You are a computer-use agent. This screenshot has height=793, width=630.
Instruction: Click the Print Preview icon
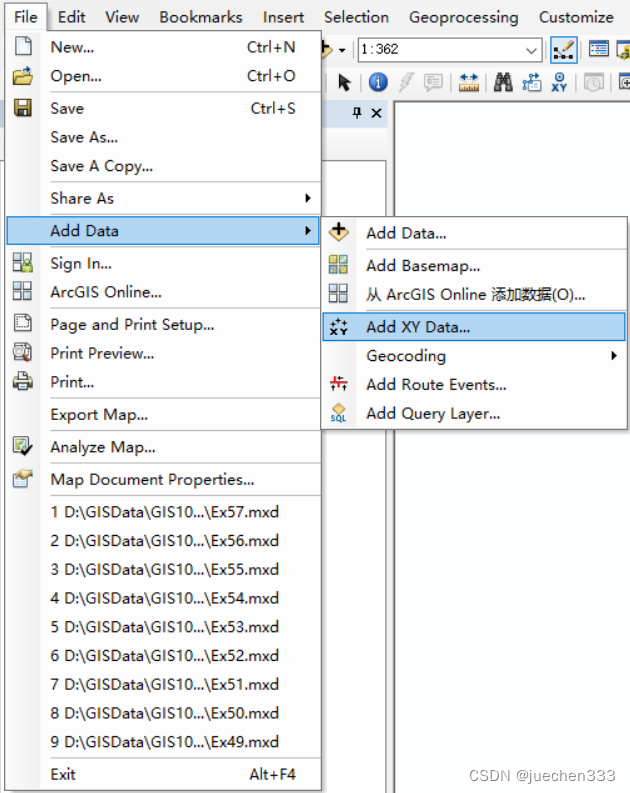pyautogui.click(x=23, y=352)
